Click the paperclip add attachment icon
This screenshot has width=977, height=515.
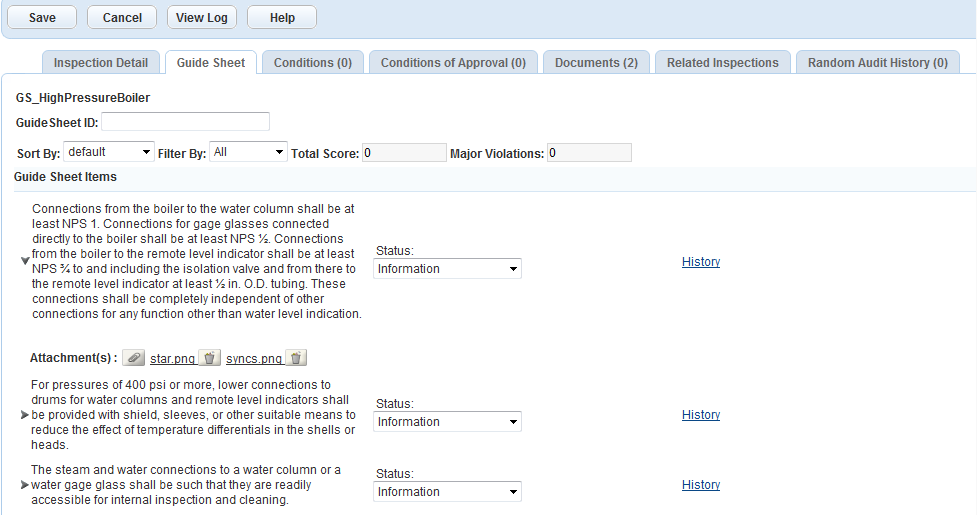point(134,358)
